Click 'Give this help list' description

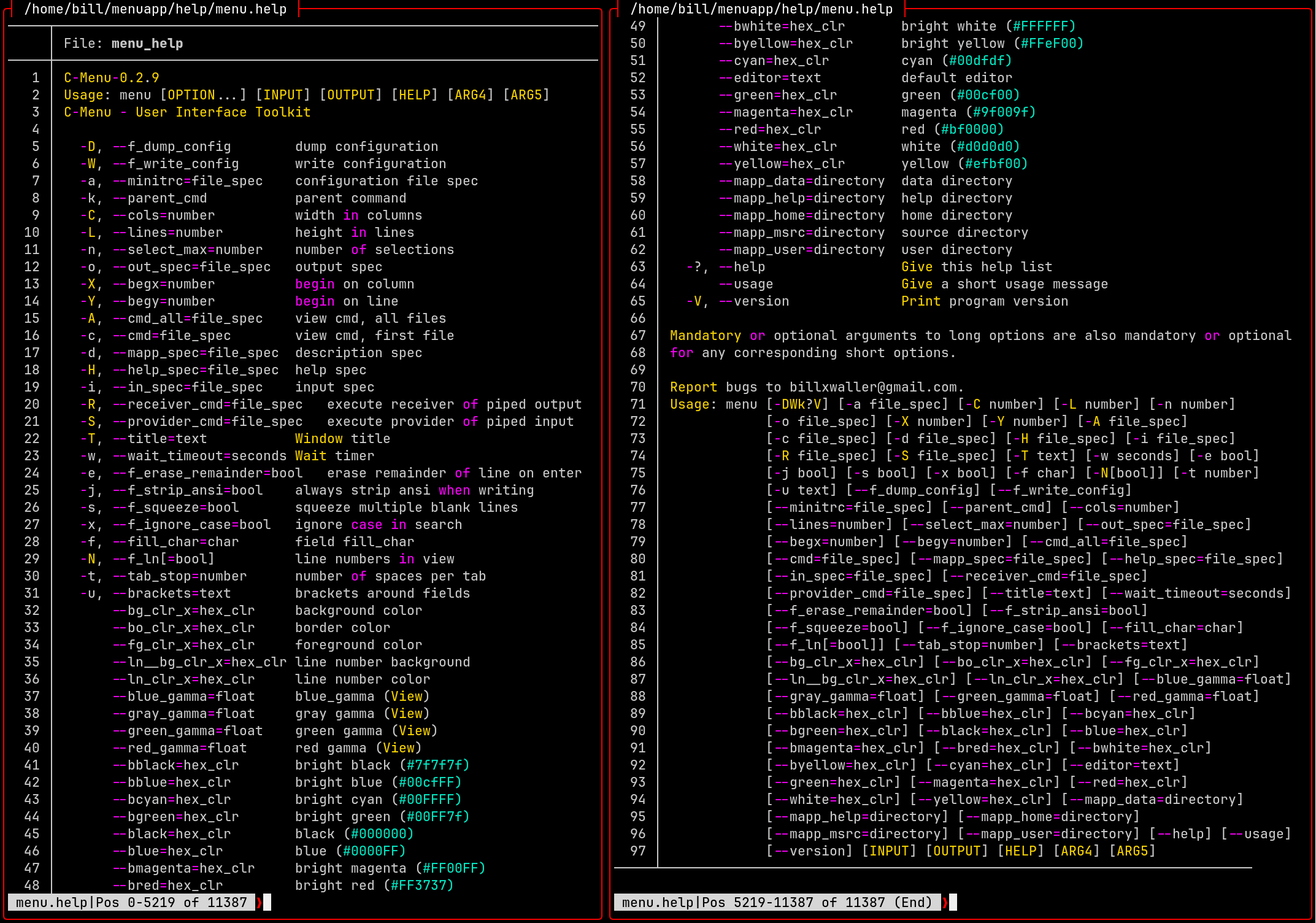tap(977, 267)
